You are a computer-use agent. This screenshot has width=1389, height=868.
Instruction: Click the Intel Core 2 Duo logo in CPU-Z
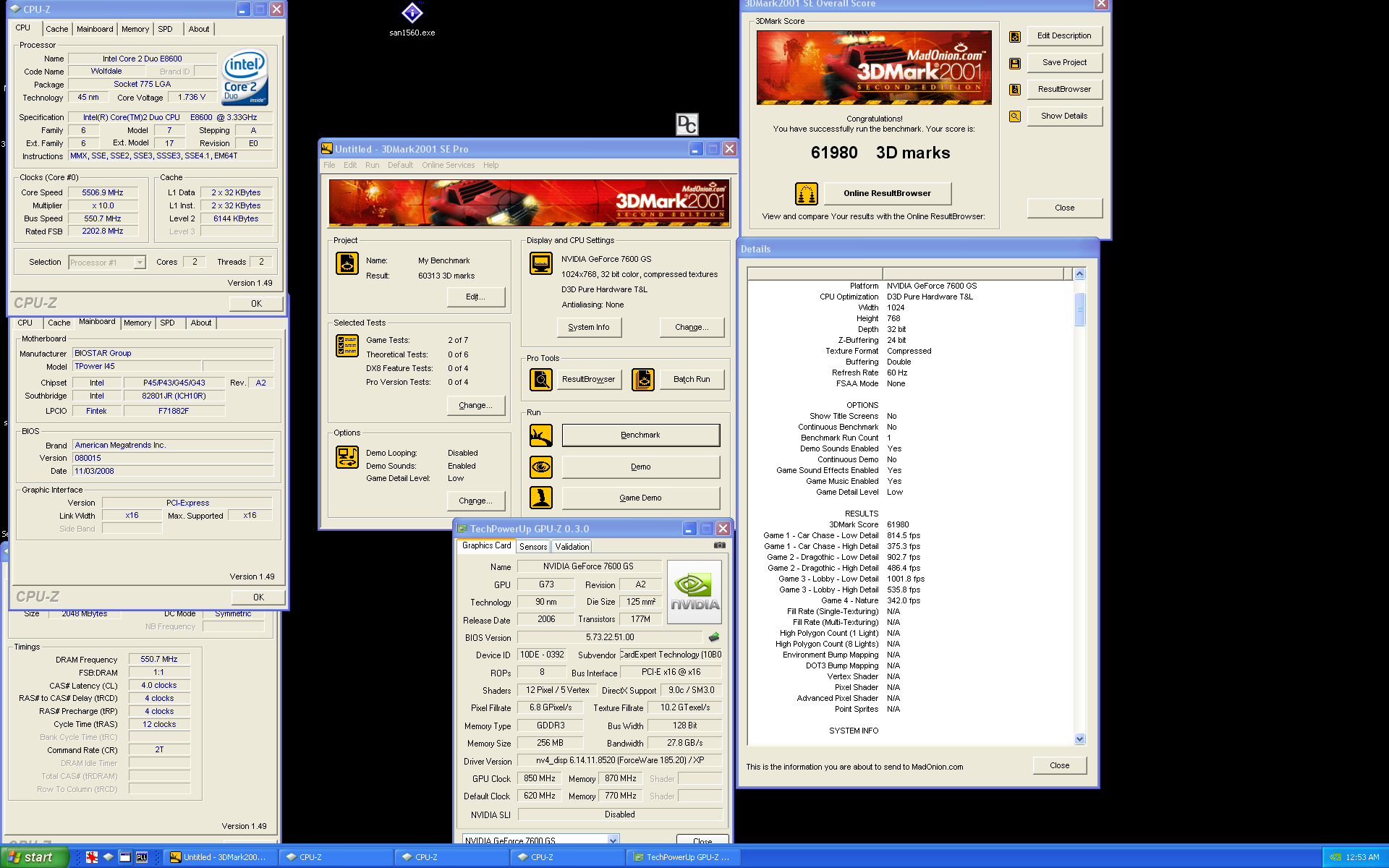click(x=245, y=77)
